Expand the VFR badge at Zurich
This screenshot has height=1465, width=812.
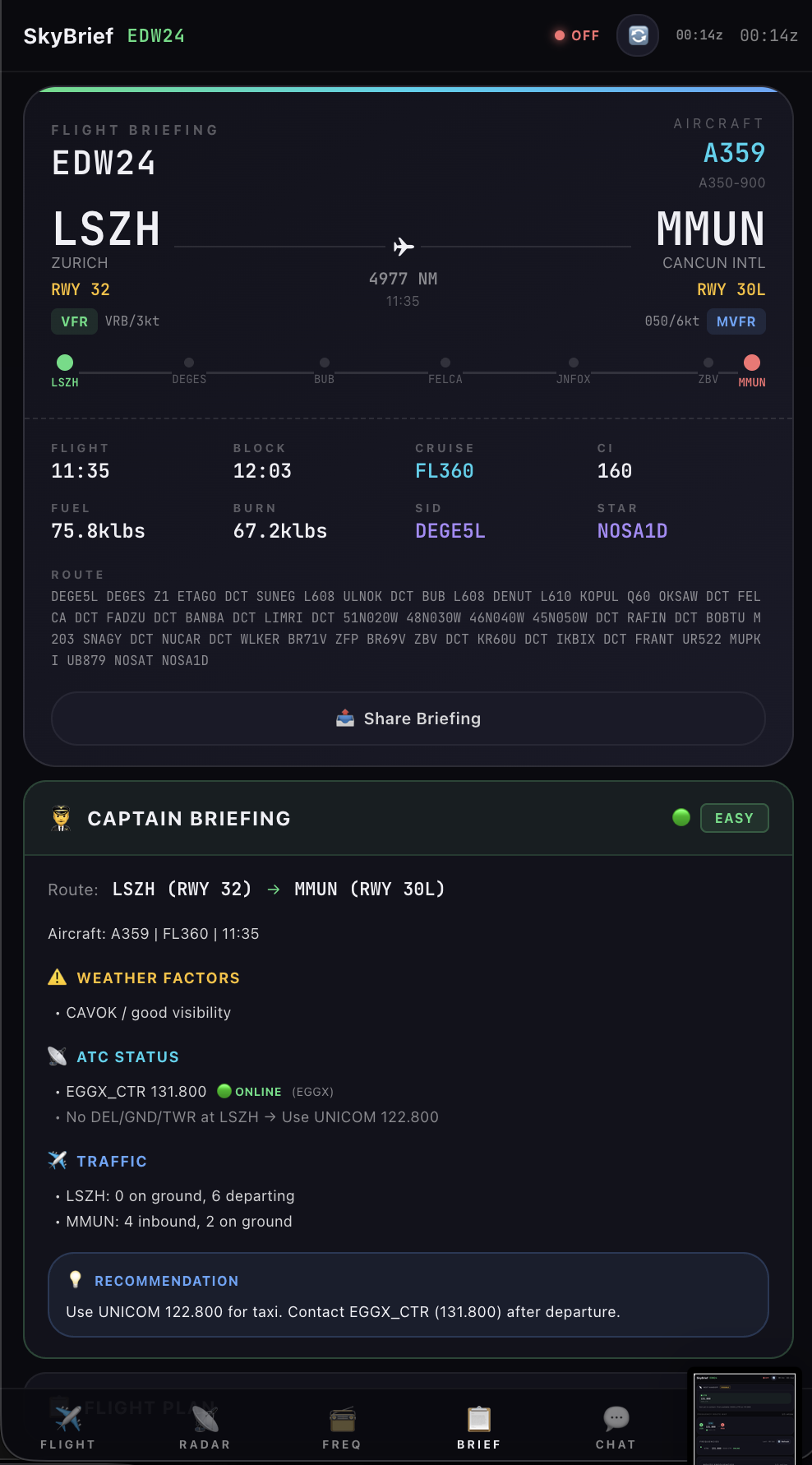(74, 321)
